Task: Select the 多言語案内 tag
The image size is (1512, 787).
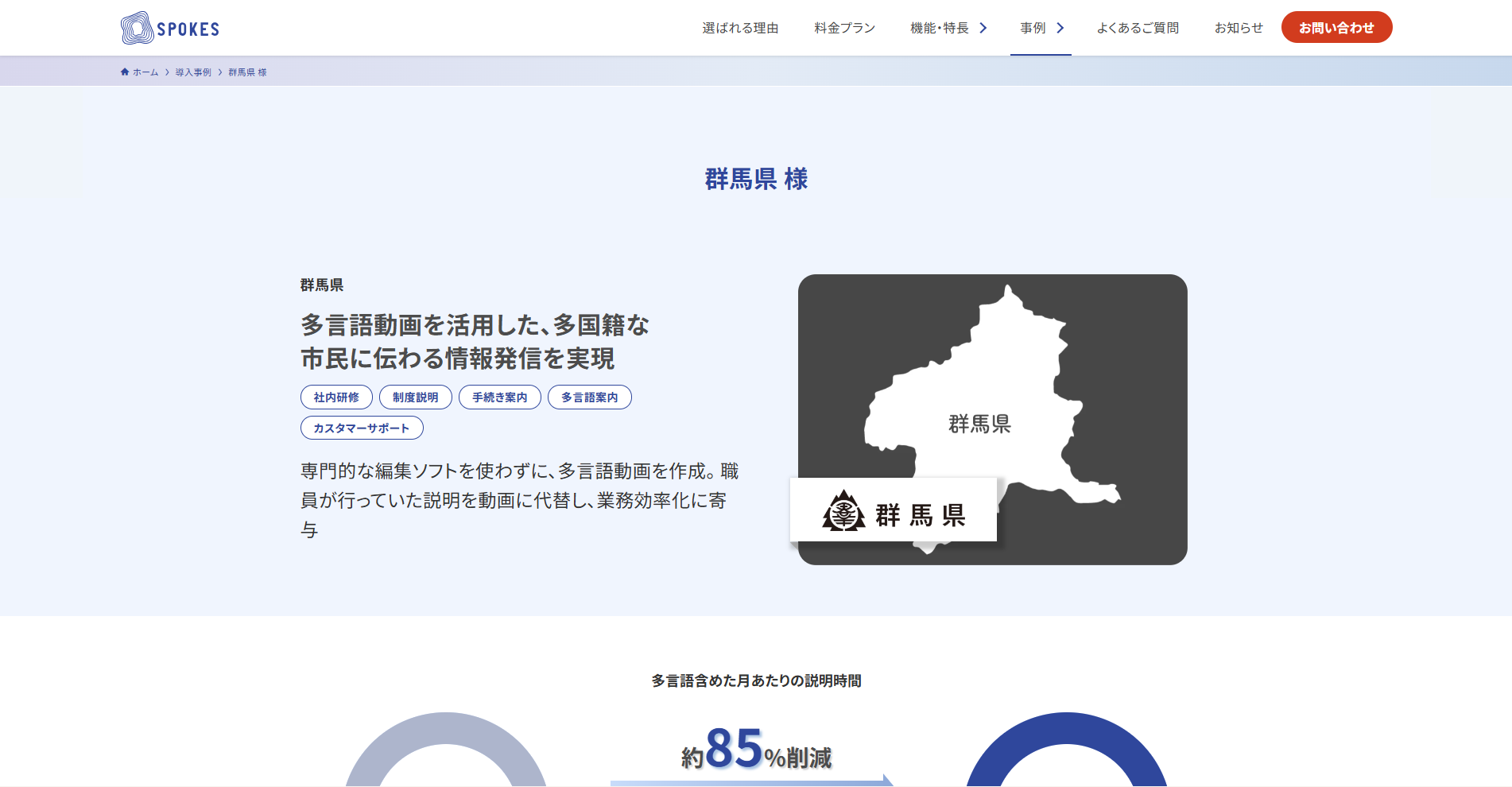Action: (x=589, y=397)
